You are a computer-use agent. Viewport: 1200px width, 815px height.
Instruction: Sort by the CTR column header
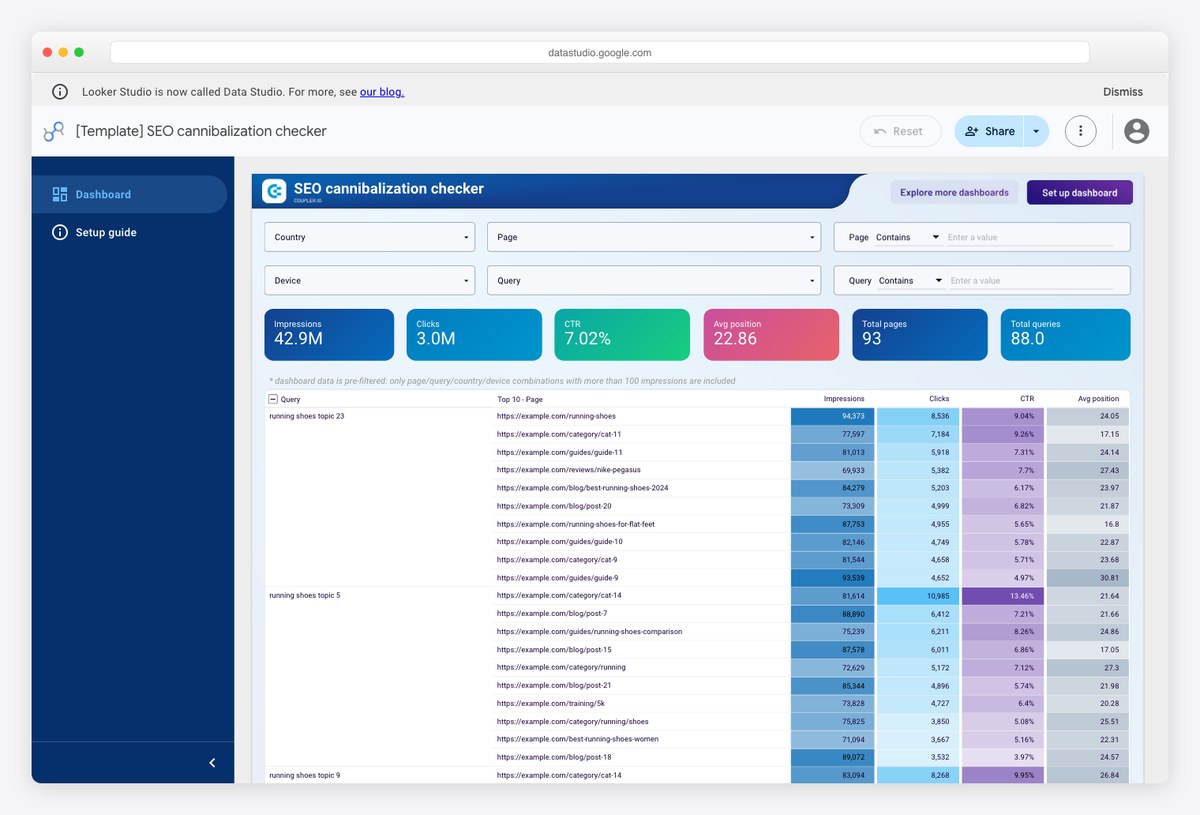click(x=1027, y=399)
